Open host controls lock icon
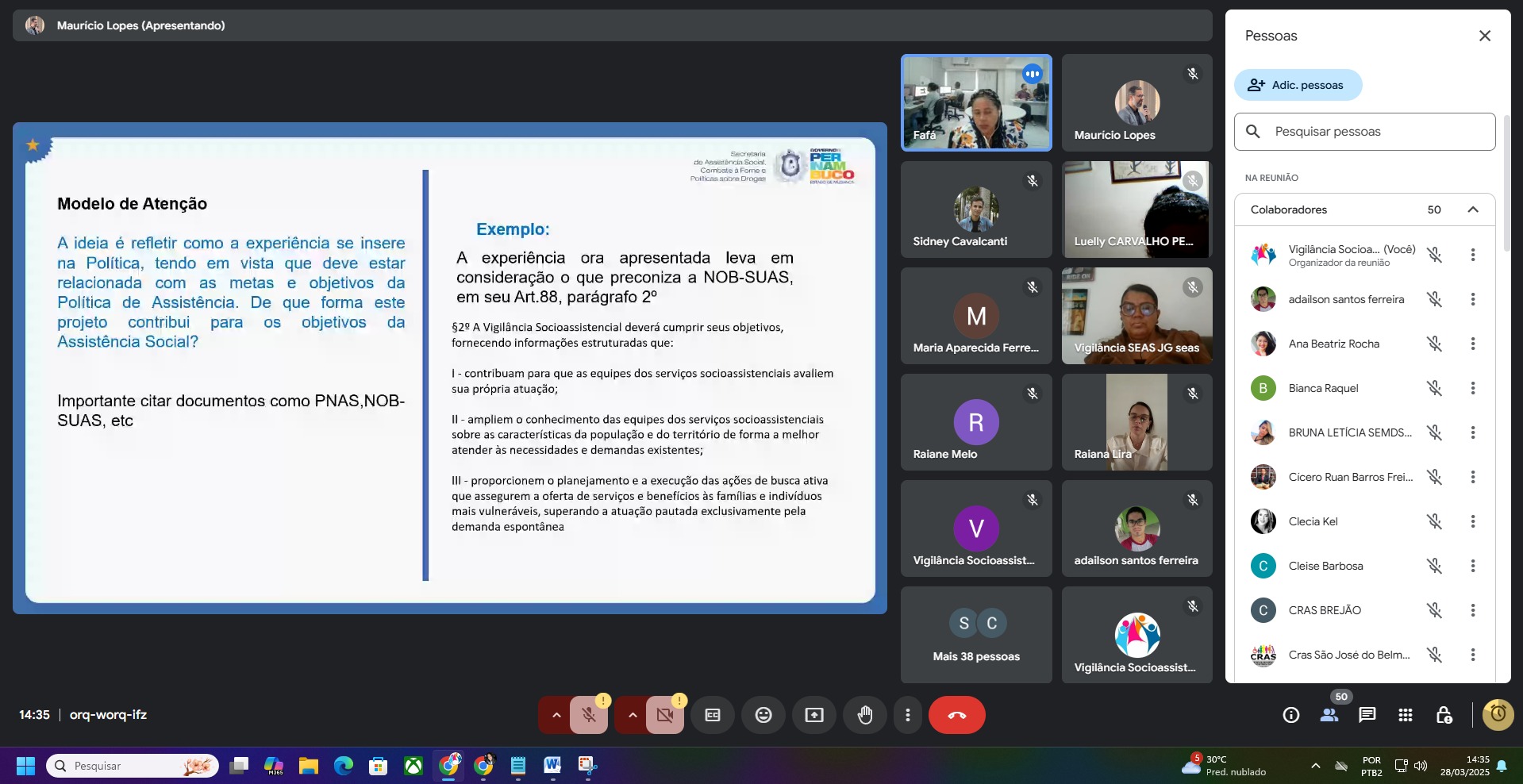Viewport: 1523px width, 784px height. 1444,715
